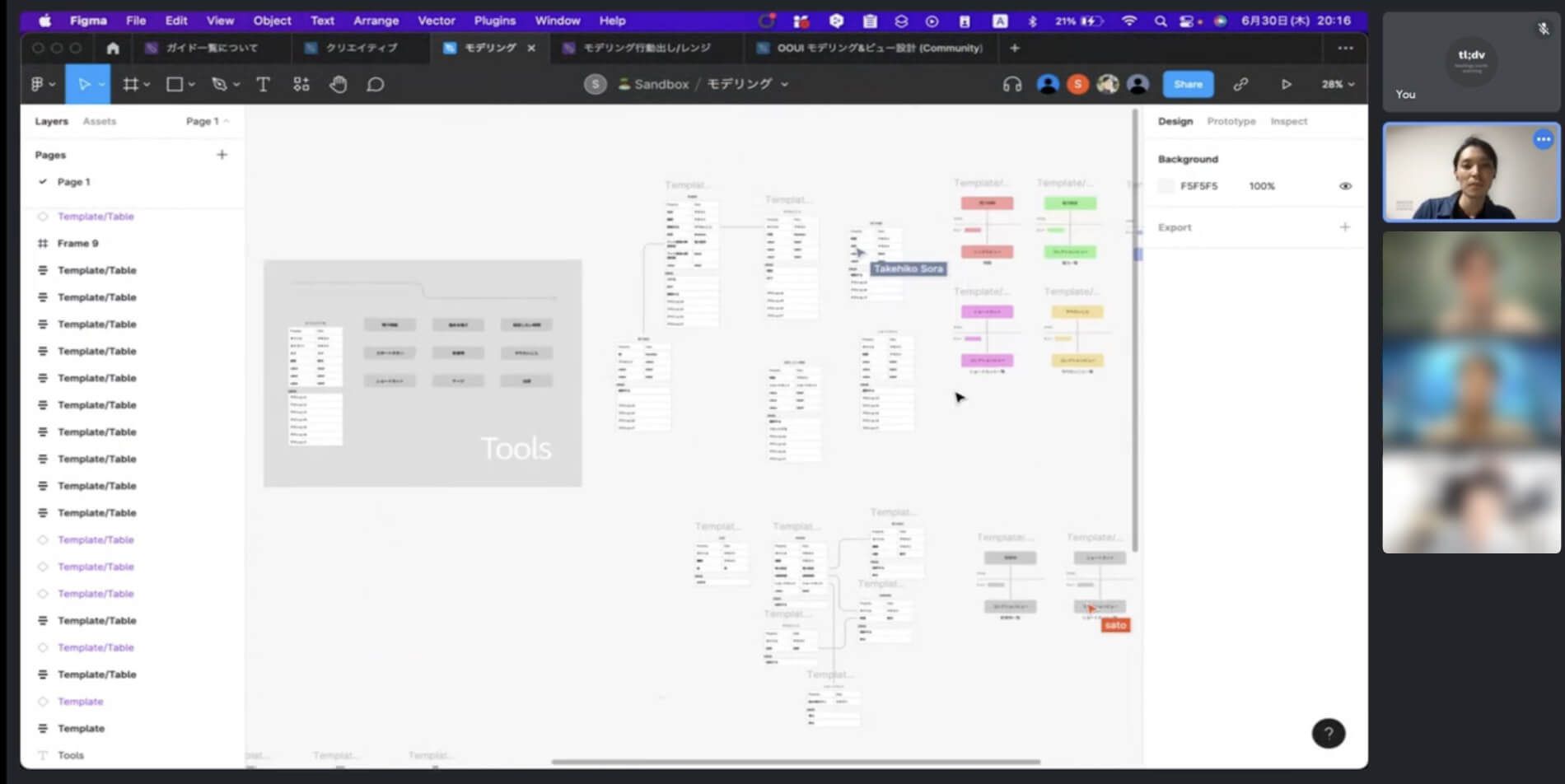Click the Share button
The width and height of the screenshot is (1565, 784).
tap(1188, 84)
